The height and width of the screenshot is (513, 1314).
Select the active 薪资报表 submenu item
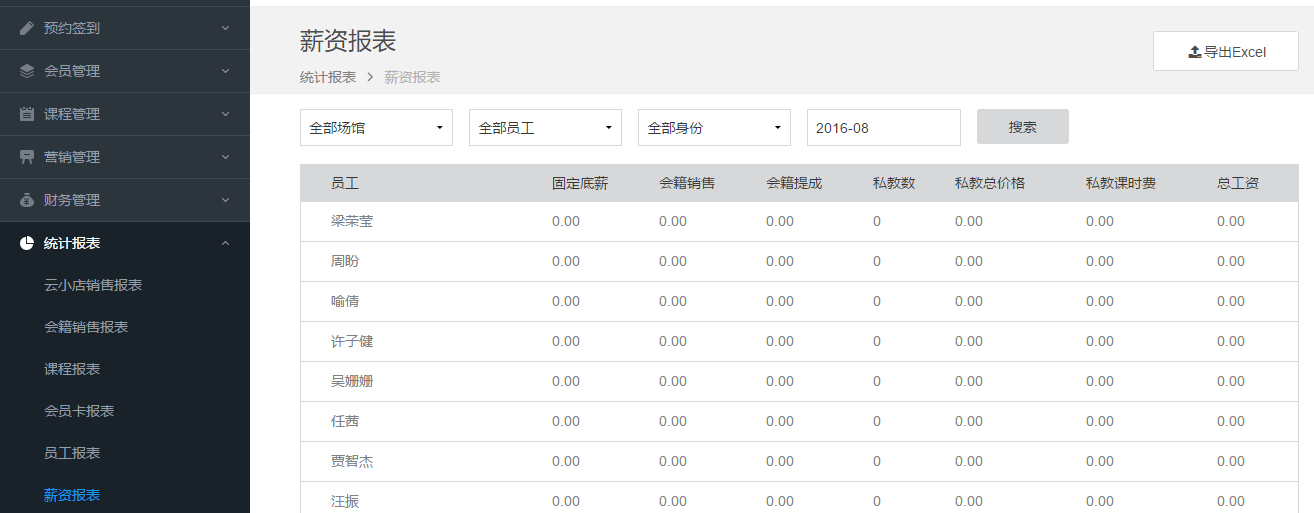coord(72,495)
